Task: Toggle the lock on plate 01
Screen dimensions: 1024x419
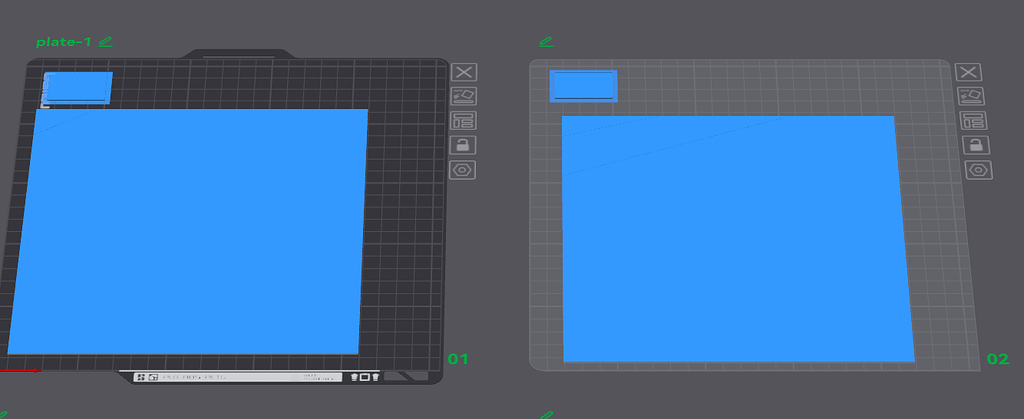Action: click(463, 145)
